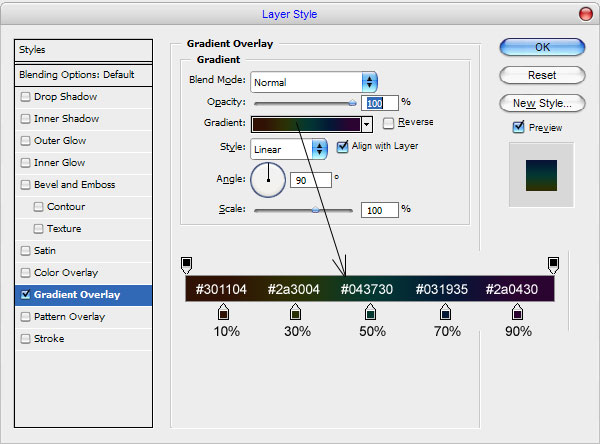
Task: Select the Outer Glow style label
Action: (60, 141)
